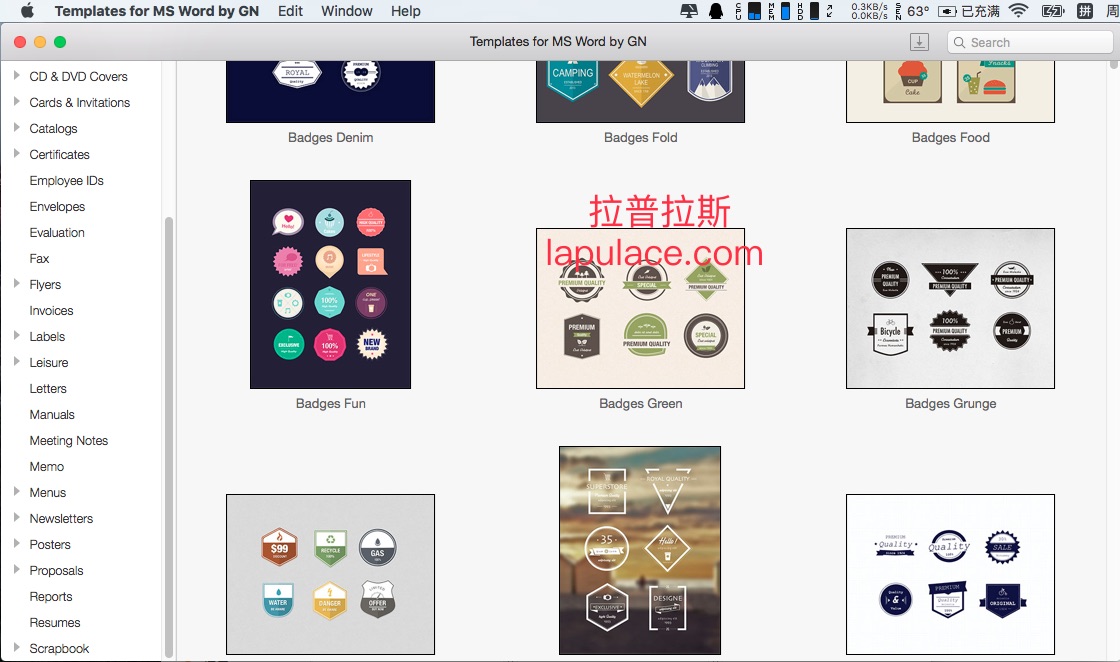Expand the Posters category
The width and height of the screenshot is (1120, 662).
tap(16, 543)
